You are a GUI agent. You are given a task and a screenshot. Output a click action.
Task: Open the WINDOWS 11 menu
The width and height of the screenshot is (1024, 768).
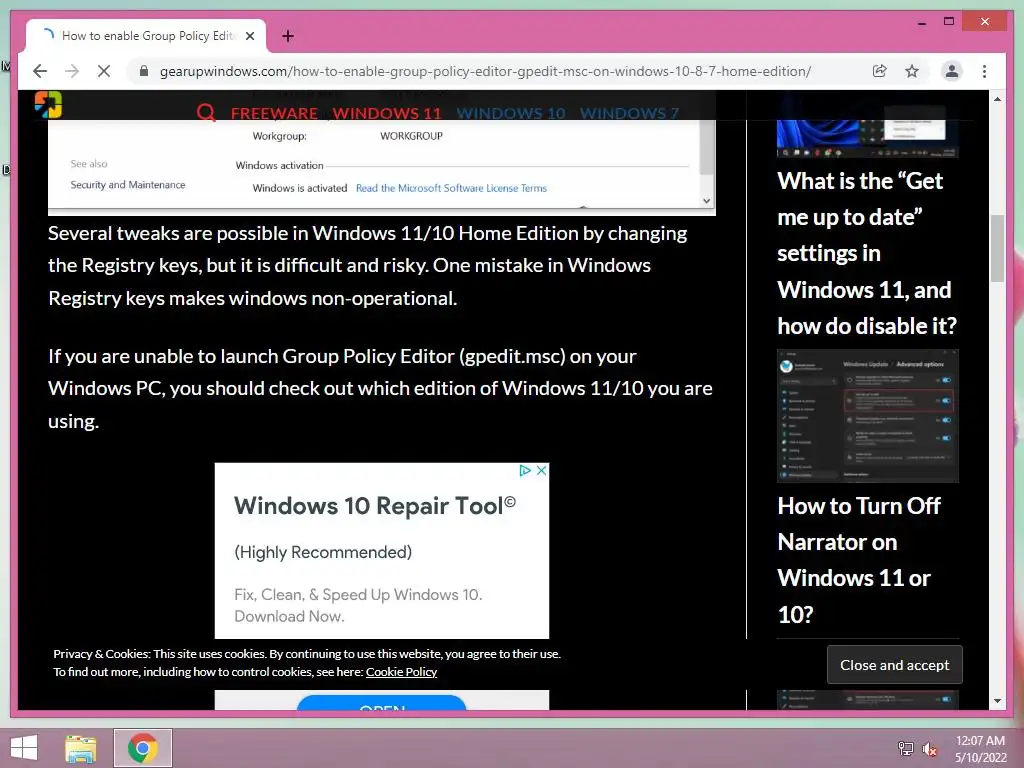(x=387, y=113)
